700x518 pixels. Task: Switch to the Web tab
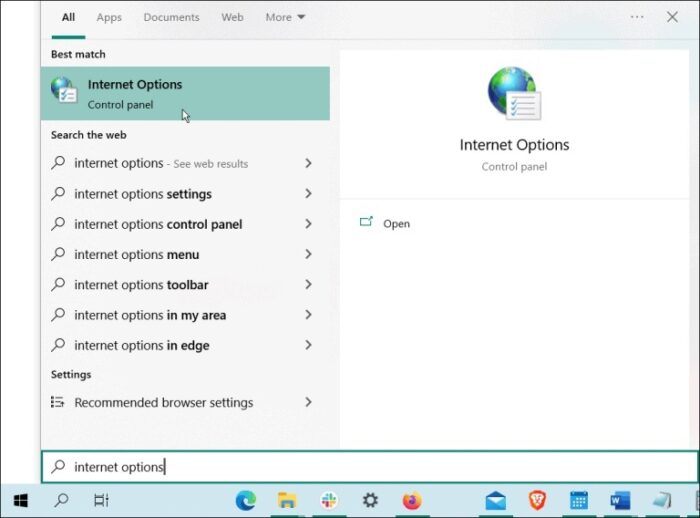[232, 17]
